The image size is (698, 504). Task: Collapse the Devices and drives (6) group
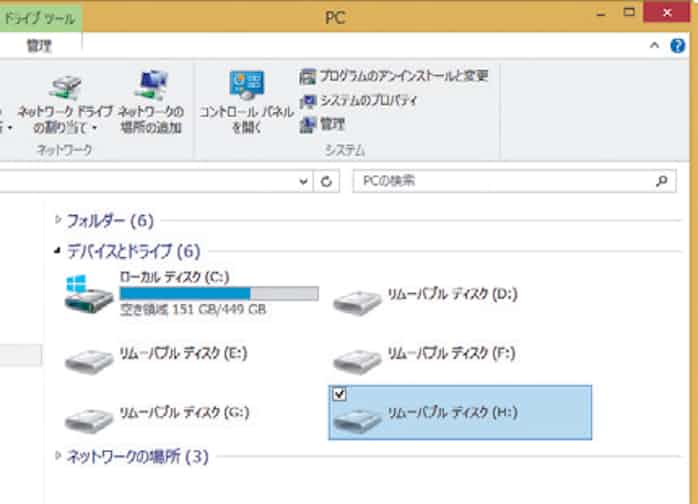[x=59, y=251]
